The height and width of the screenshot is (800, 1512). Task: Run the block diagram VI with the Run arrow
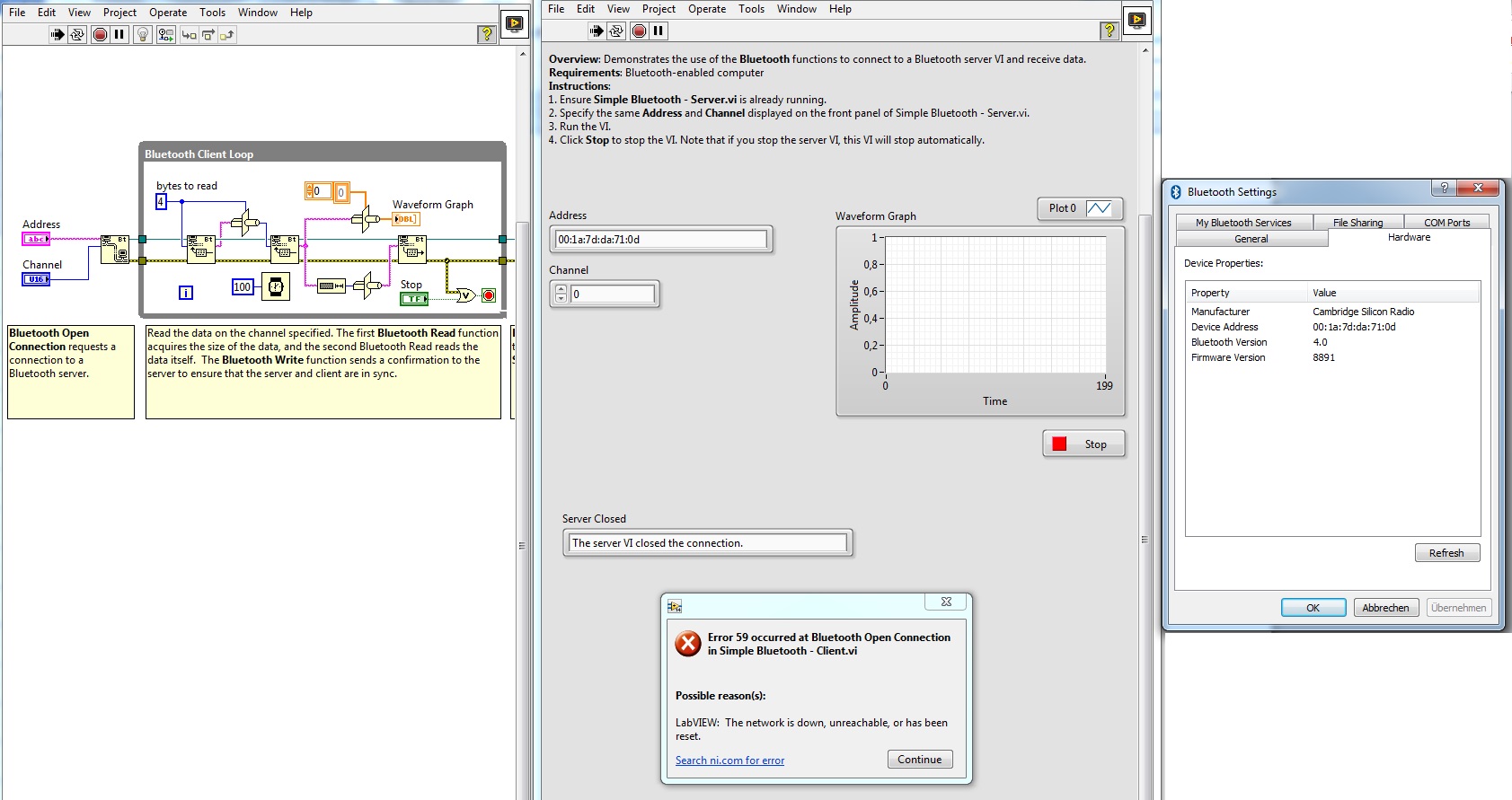(x=57, y=35)
